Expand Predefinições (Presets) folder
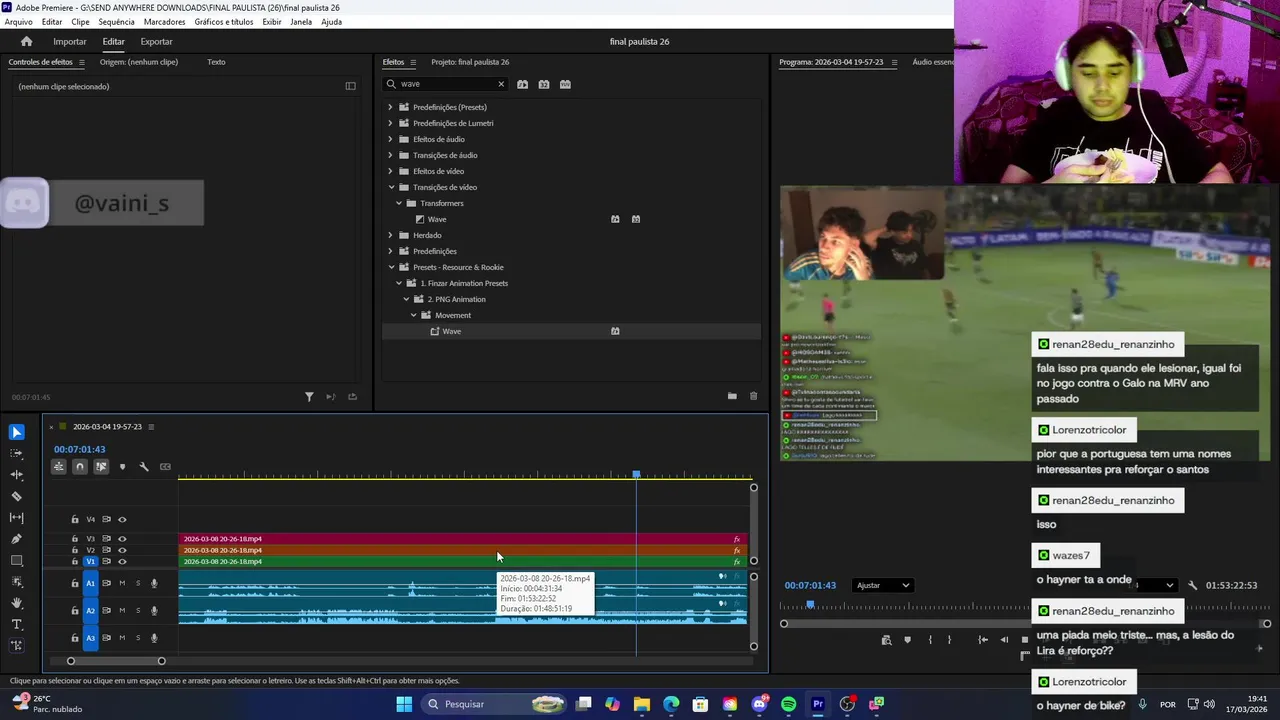 pos(390,107)
